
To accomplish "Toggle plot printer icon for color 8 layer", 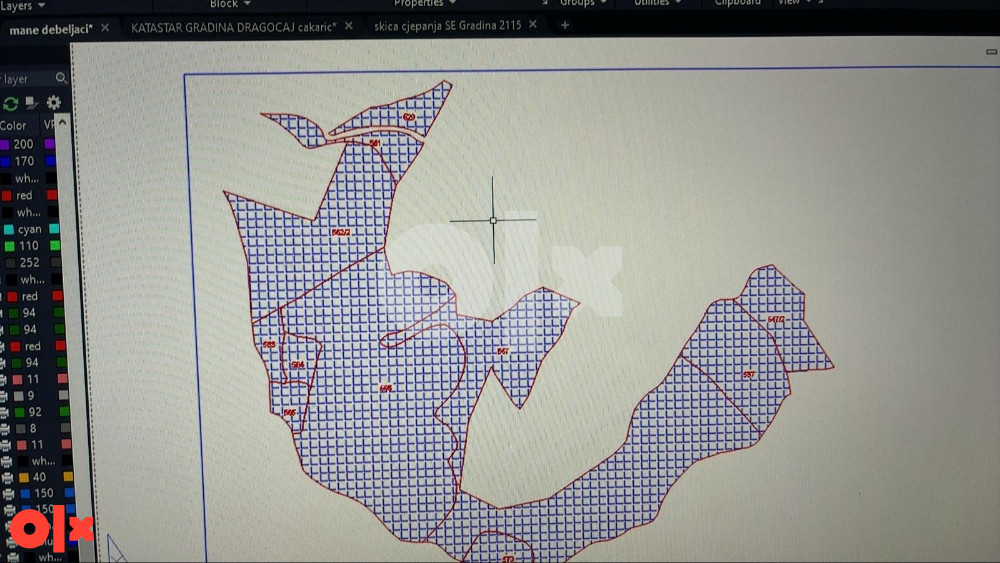I will click(4, 428).
